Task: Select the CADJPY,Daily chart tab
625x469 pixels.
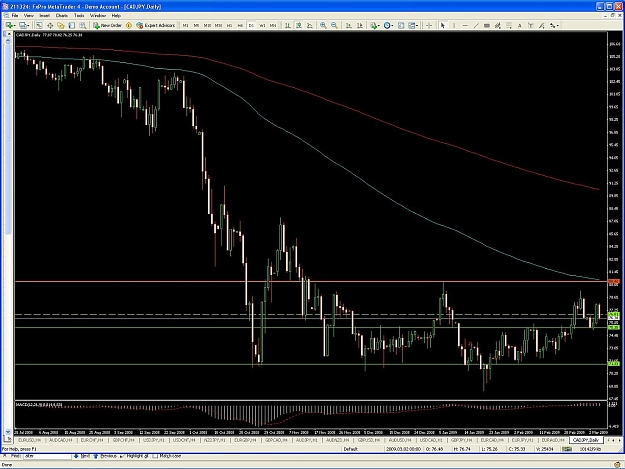Action: pos(586,440)
